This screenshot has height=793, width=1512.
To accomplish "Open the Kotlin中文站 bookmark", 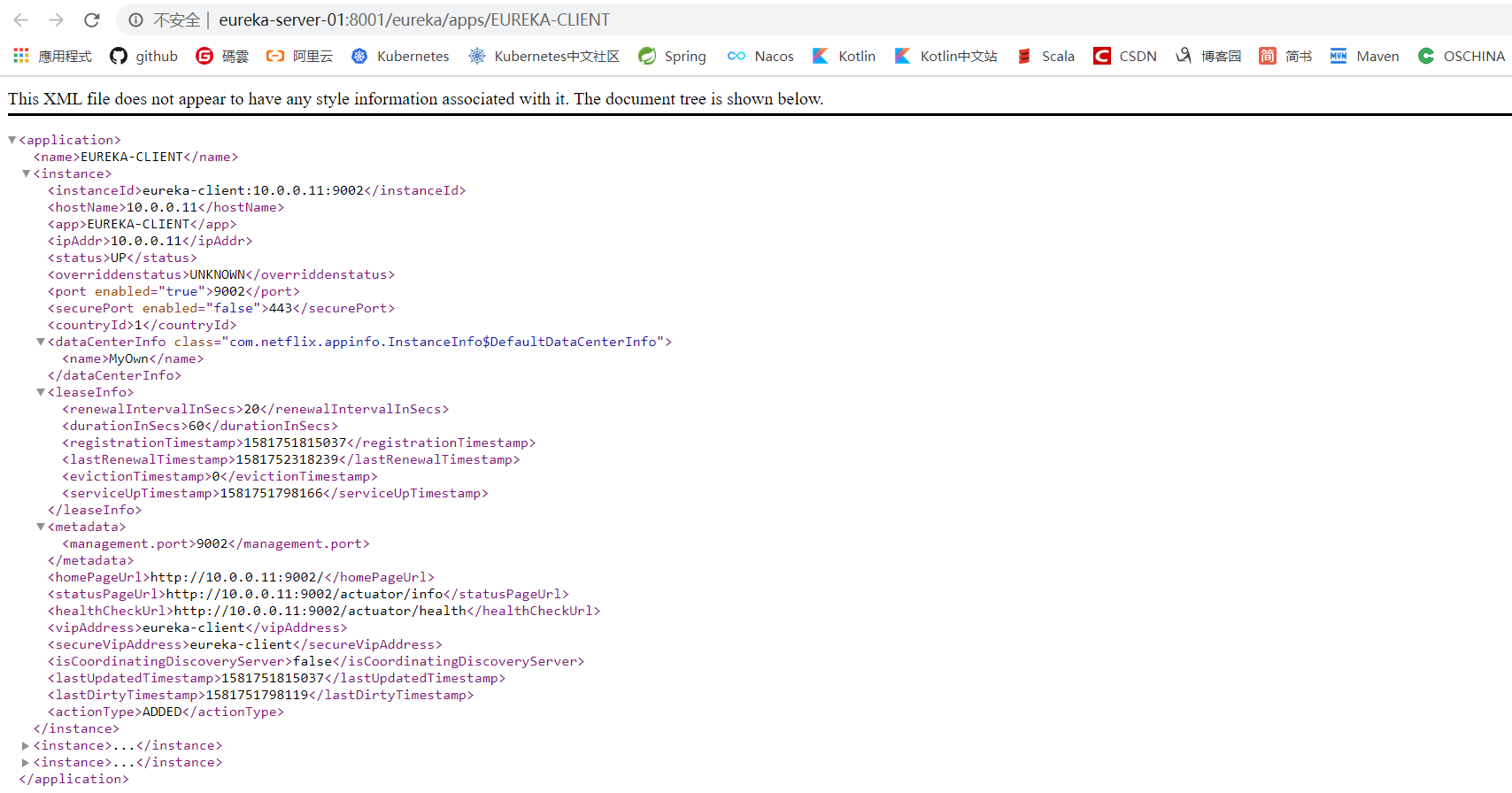I will click(x=945, y=56).
